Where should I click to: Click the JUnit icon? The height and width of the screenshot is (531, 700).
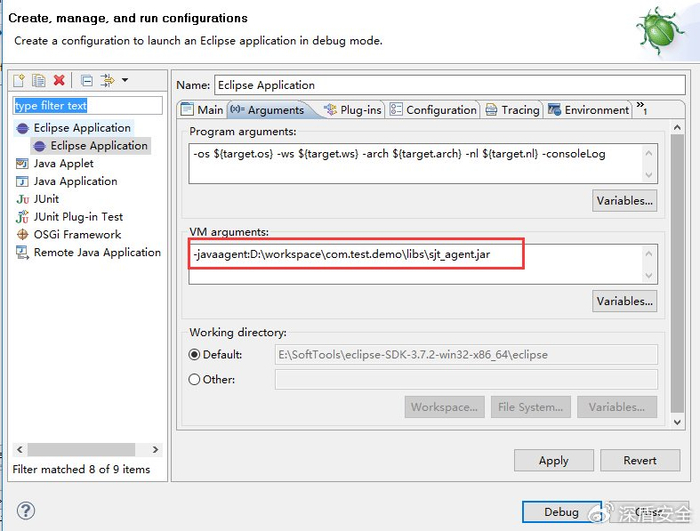coord(22,200)
